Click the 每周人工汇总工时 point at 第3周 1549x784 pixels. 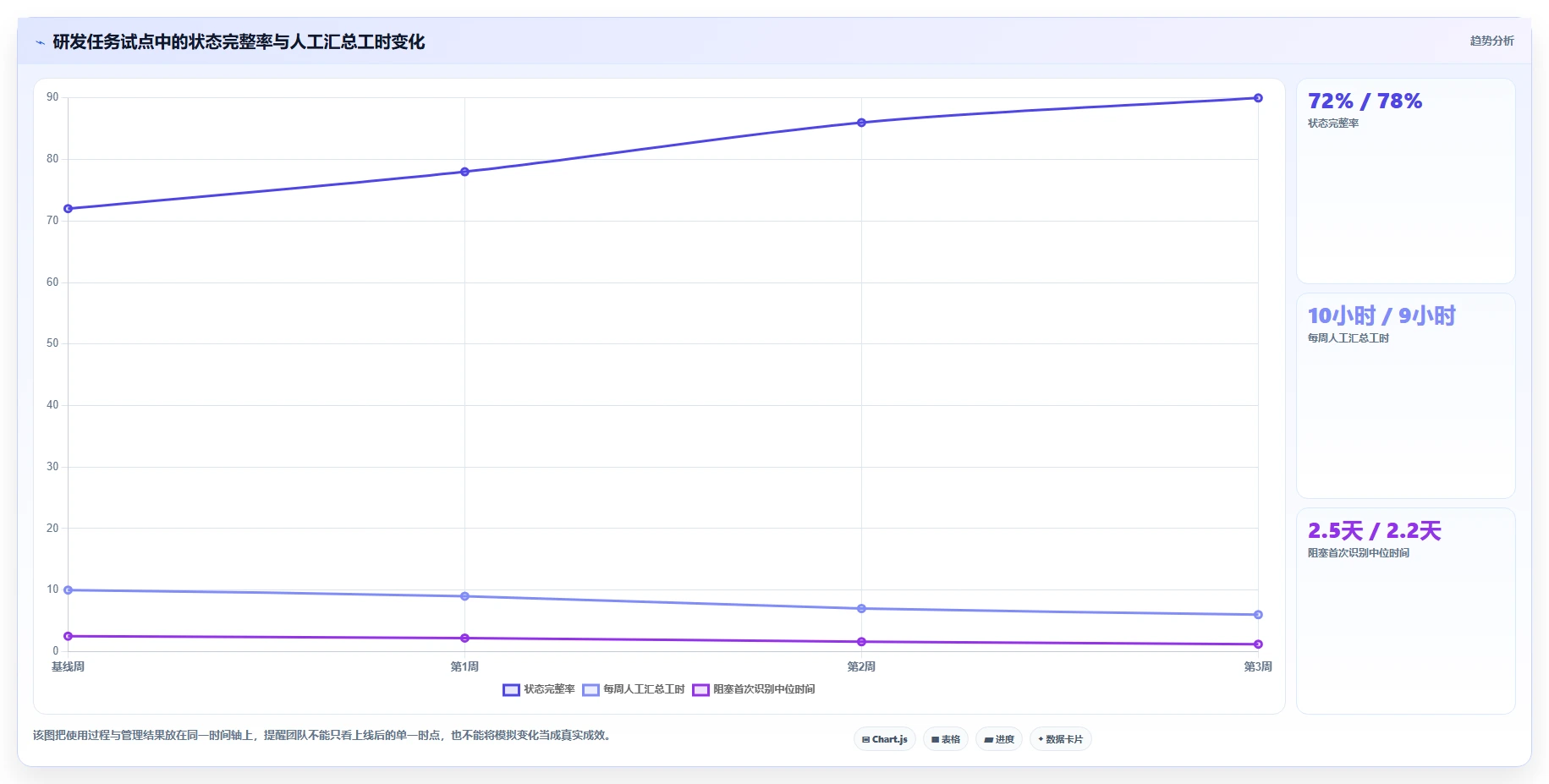1258,615
